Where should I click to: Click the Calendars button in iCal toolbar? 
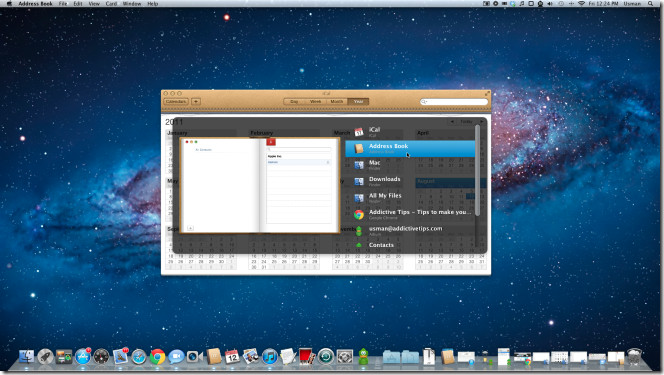pos(176,102)
